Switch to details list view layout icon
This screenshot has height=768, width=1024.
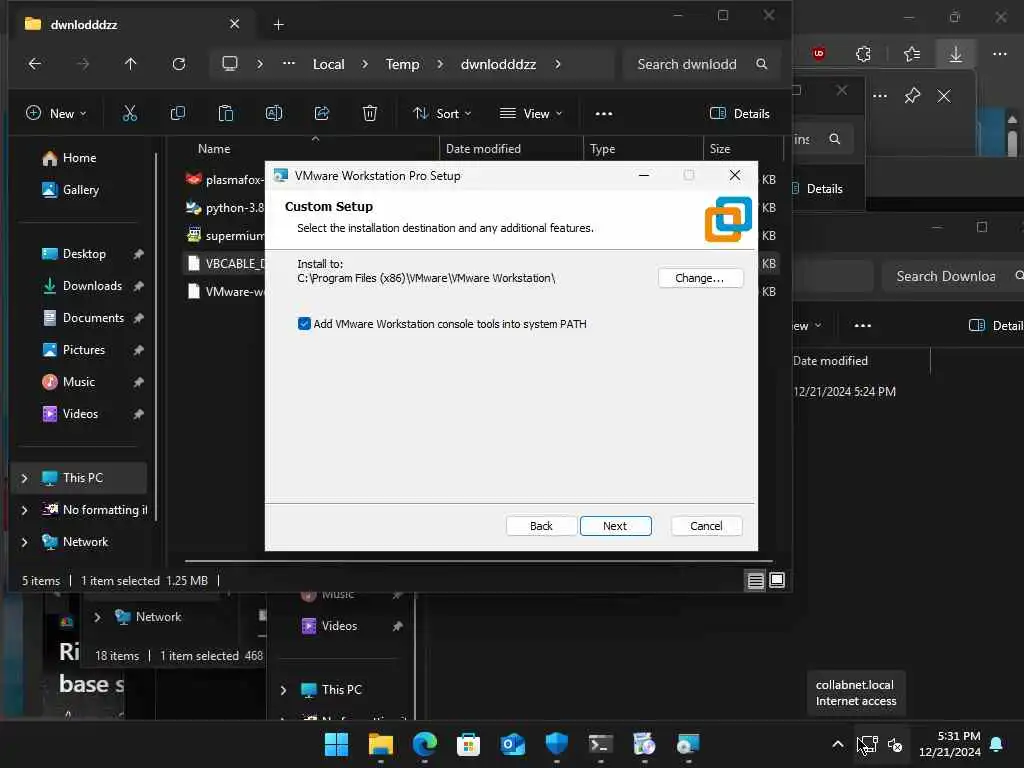756,581
